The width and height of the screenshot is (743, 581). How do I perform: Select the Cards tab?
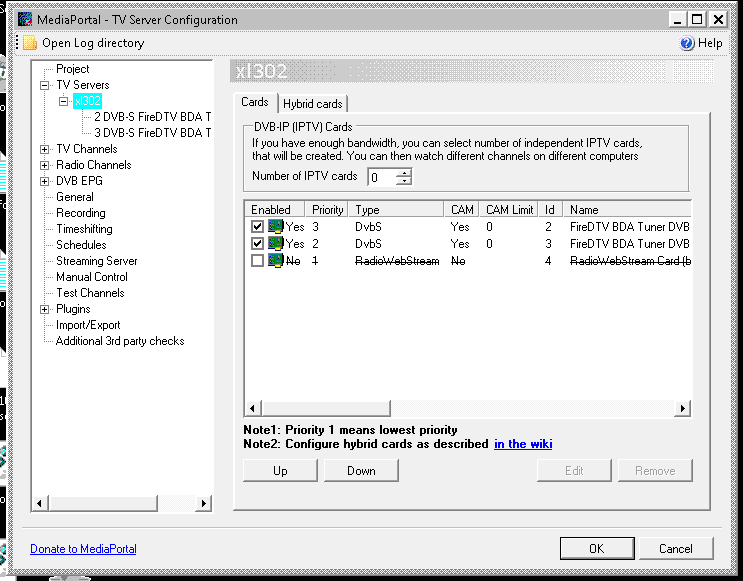255,102
